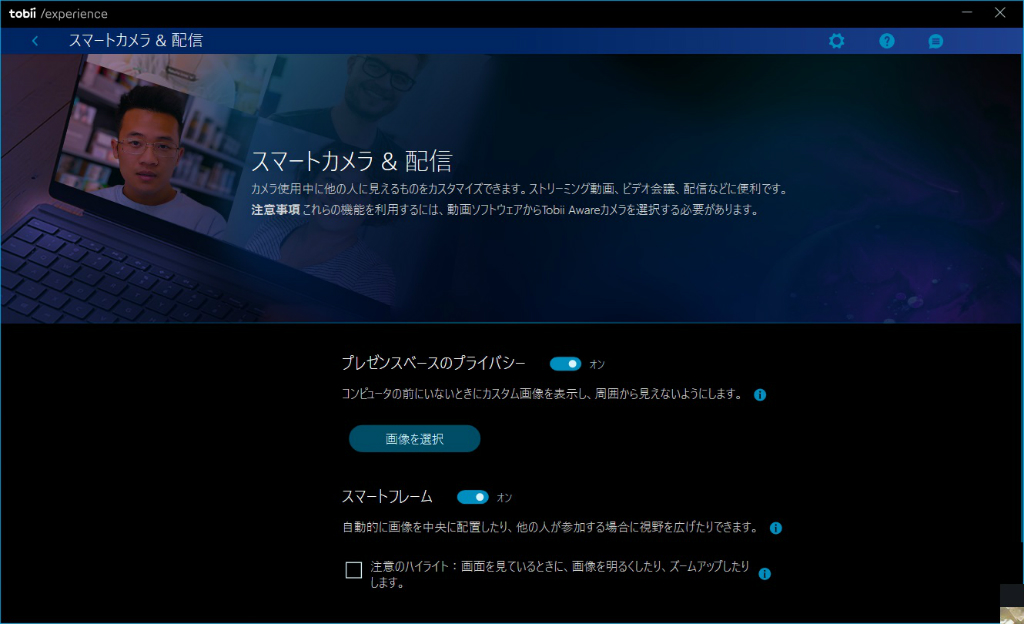This screenshot has height=624, width=1024.
Task: Check the 注意のハイライト checkbox
Action: [x=353, y=570]
